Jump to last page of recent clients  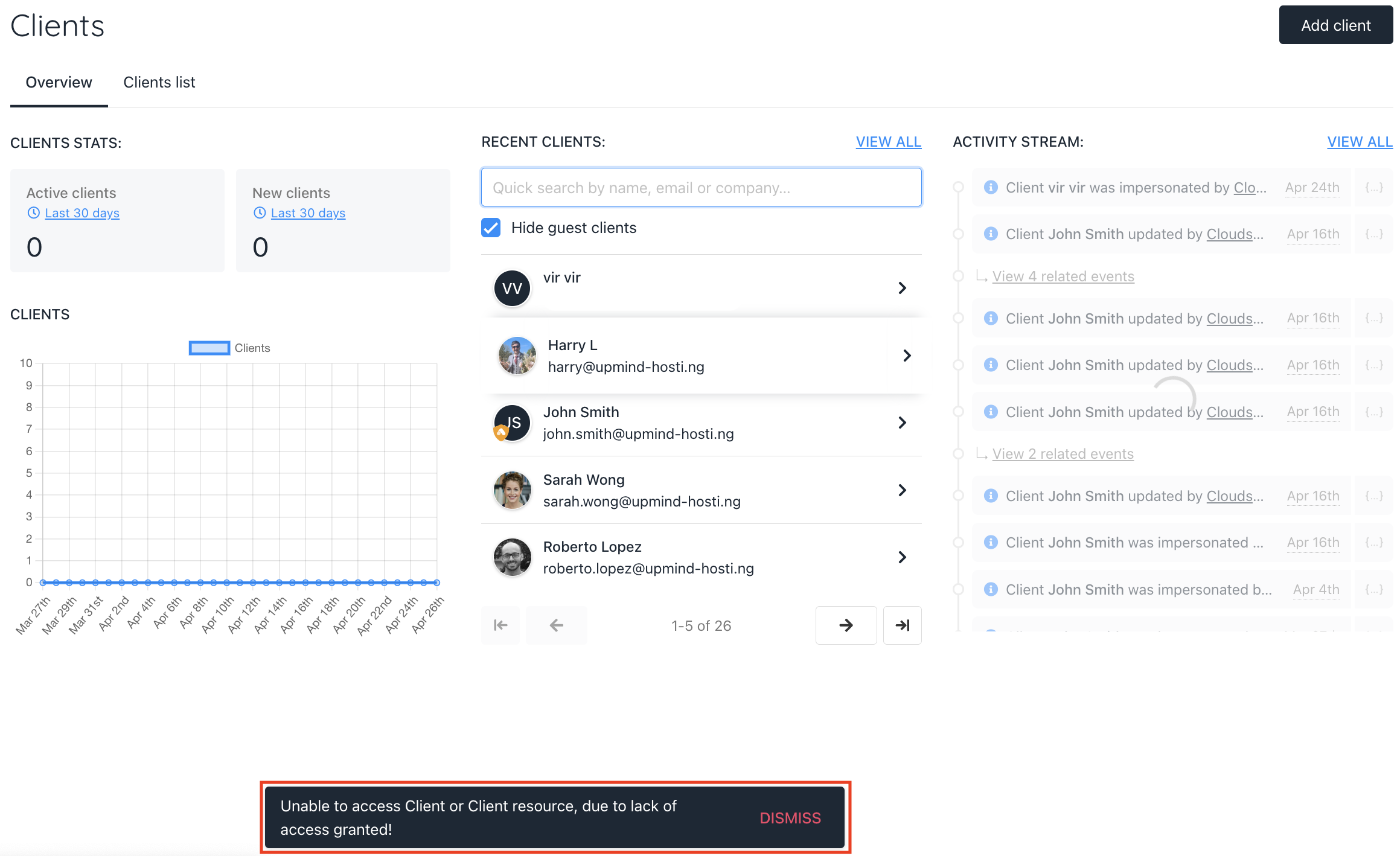(902, 625)
